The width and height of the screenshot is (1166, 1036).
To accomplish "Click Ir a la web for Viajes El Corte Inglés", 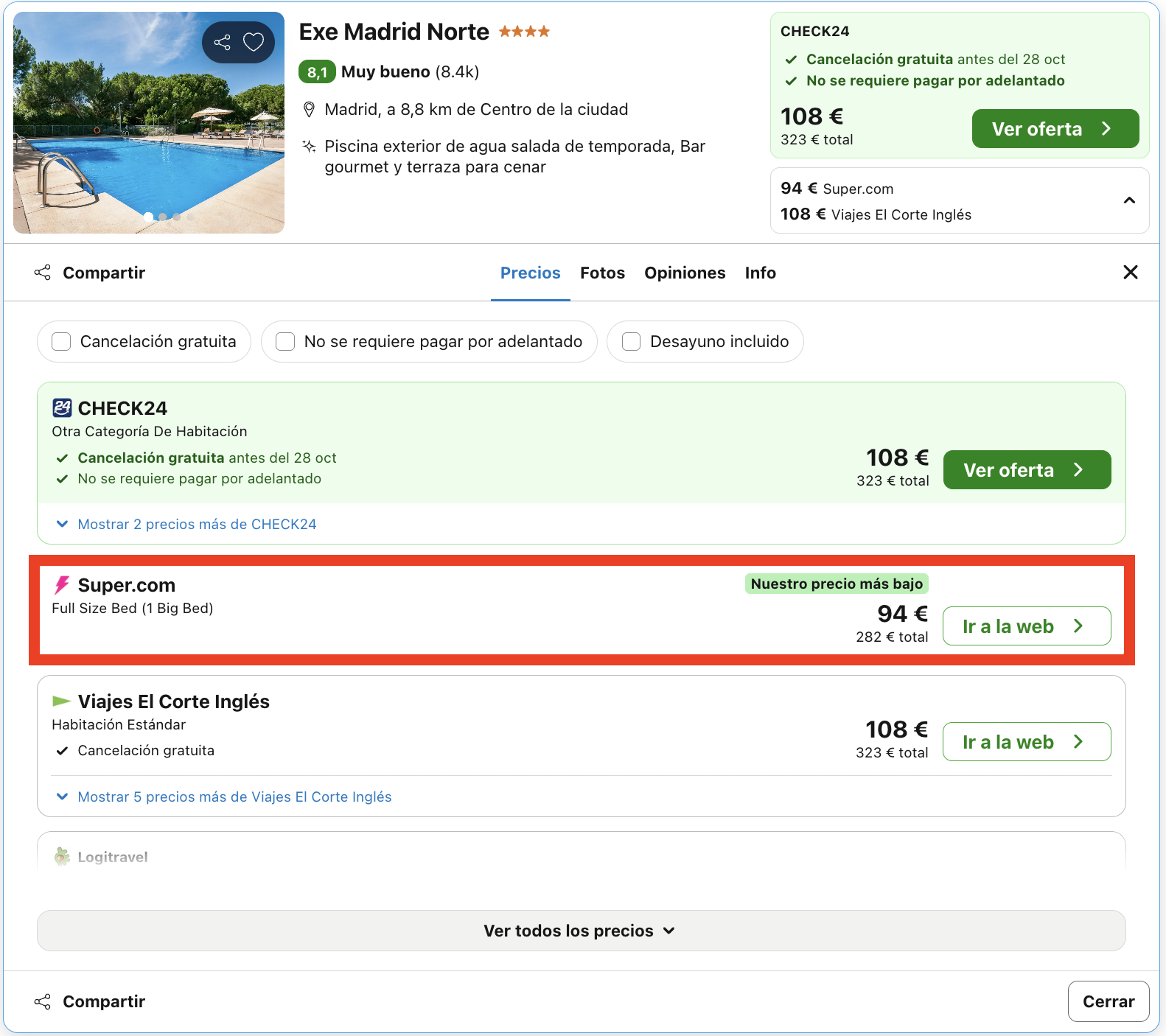I will coord(1027,742).
